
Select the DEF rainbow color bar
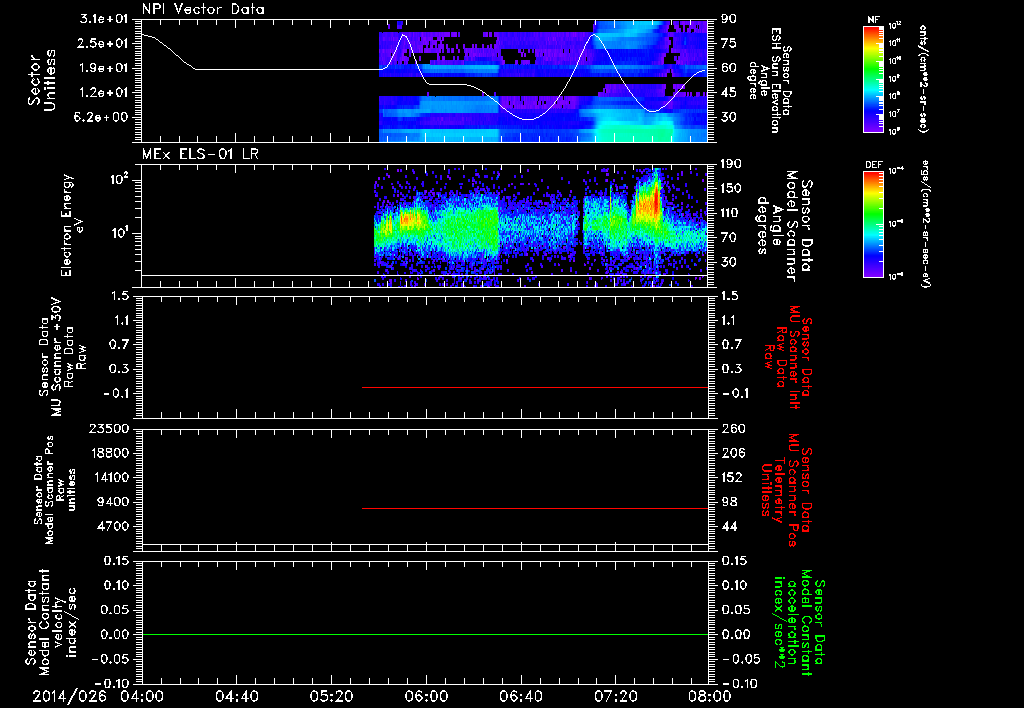pyautogui.click(x=873, y=224)
